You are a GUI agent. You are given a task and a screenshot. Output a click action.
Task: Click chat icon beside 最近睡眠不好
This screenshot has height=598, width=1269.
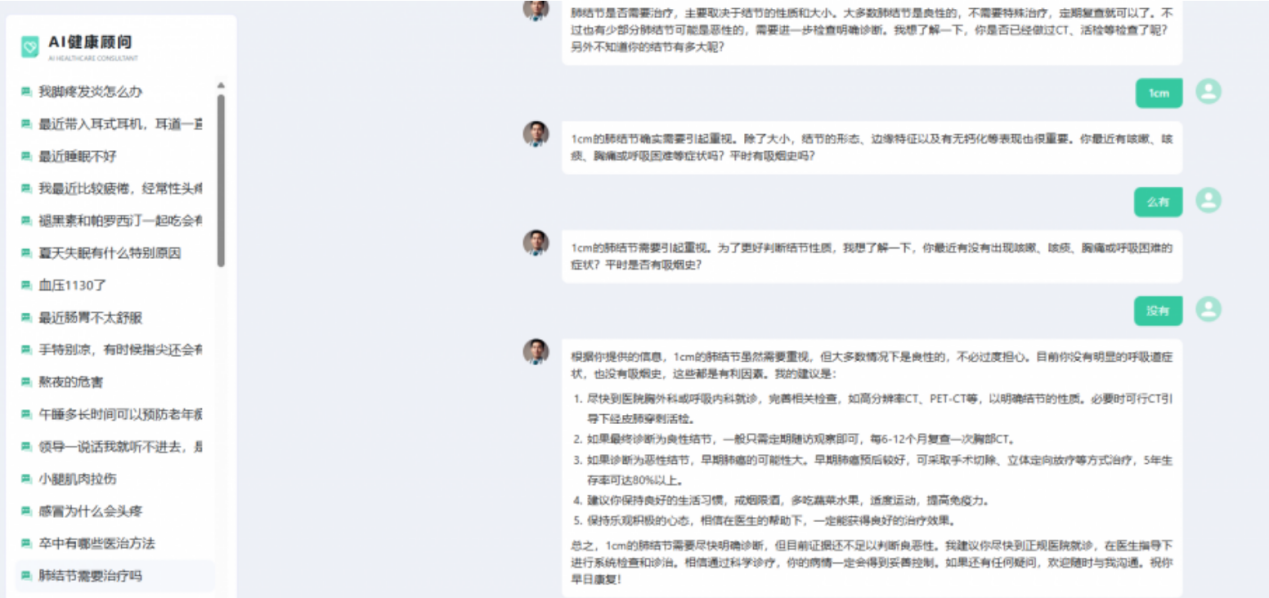click(26, 157)
